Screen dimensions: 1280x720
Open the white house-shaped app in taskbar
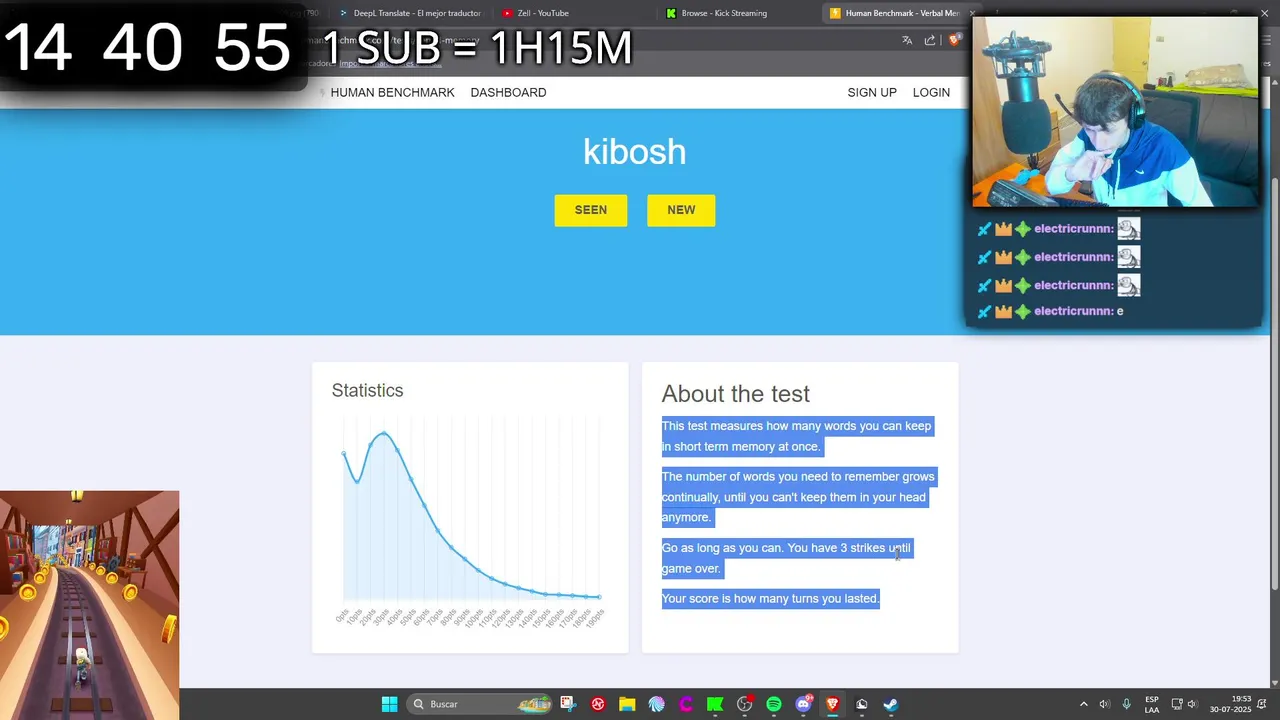click(862, 704)
